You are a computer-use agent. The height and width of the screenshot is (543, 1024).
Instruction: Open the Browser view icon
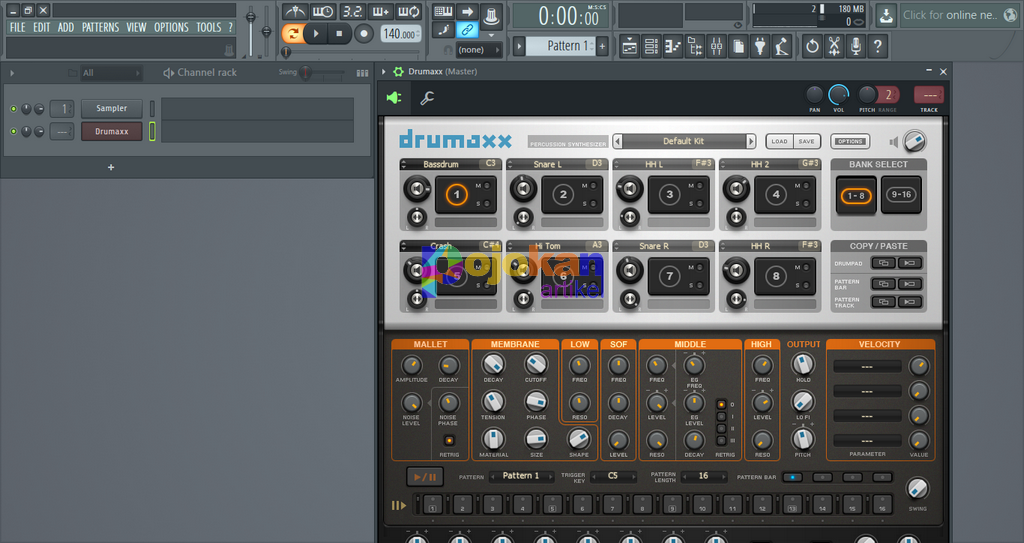coord(695,46)
